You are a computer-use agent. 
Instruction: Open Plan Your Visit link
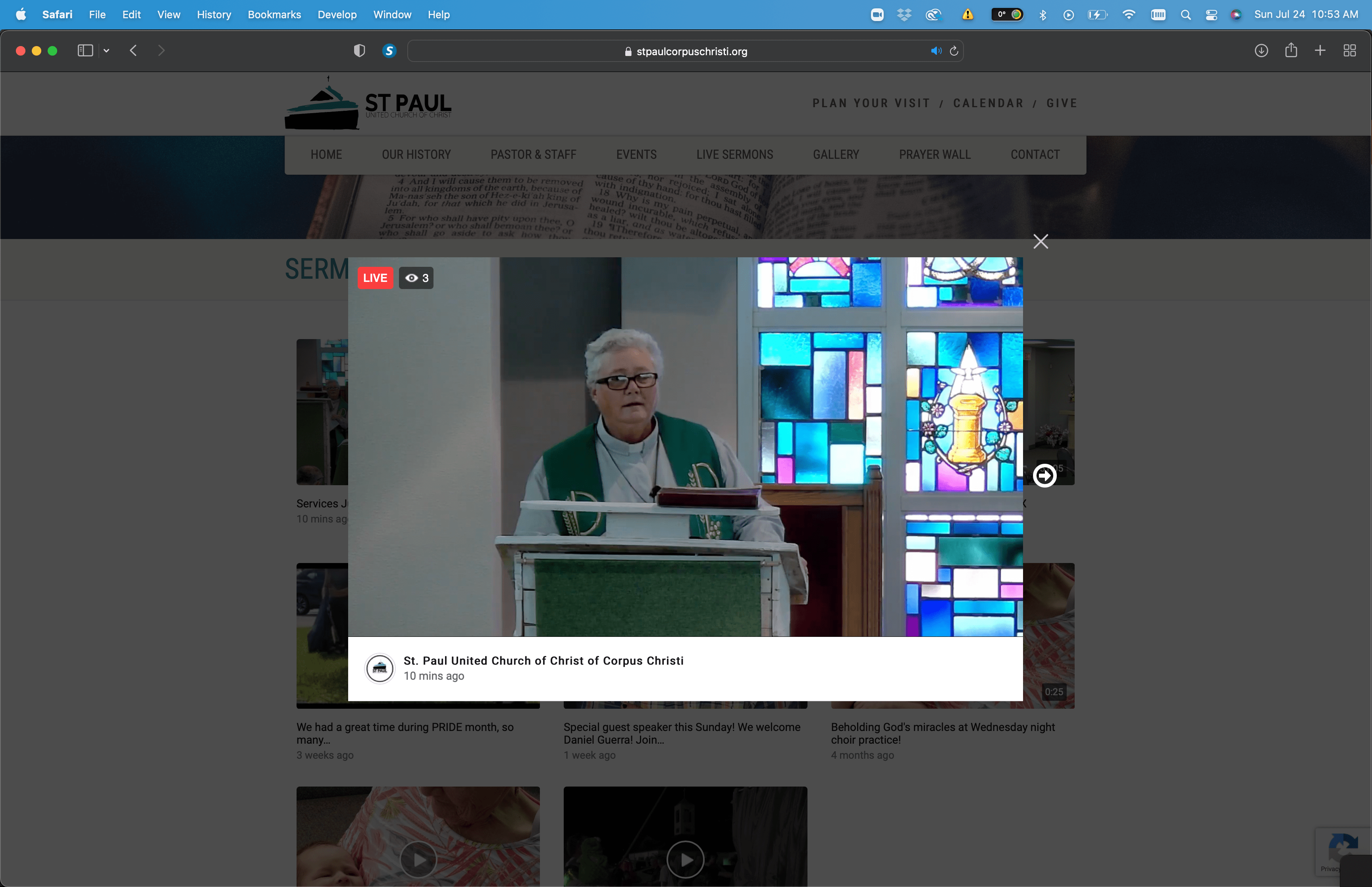point(871,103)
